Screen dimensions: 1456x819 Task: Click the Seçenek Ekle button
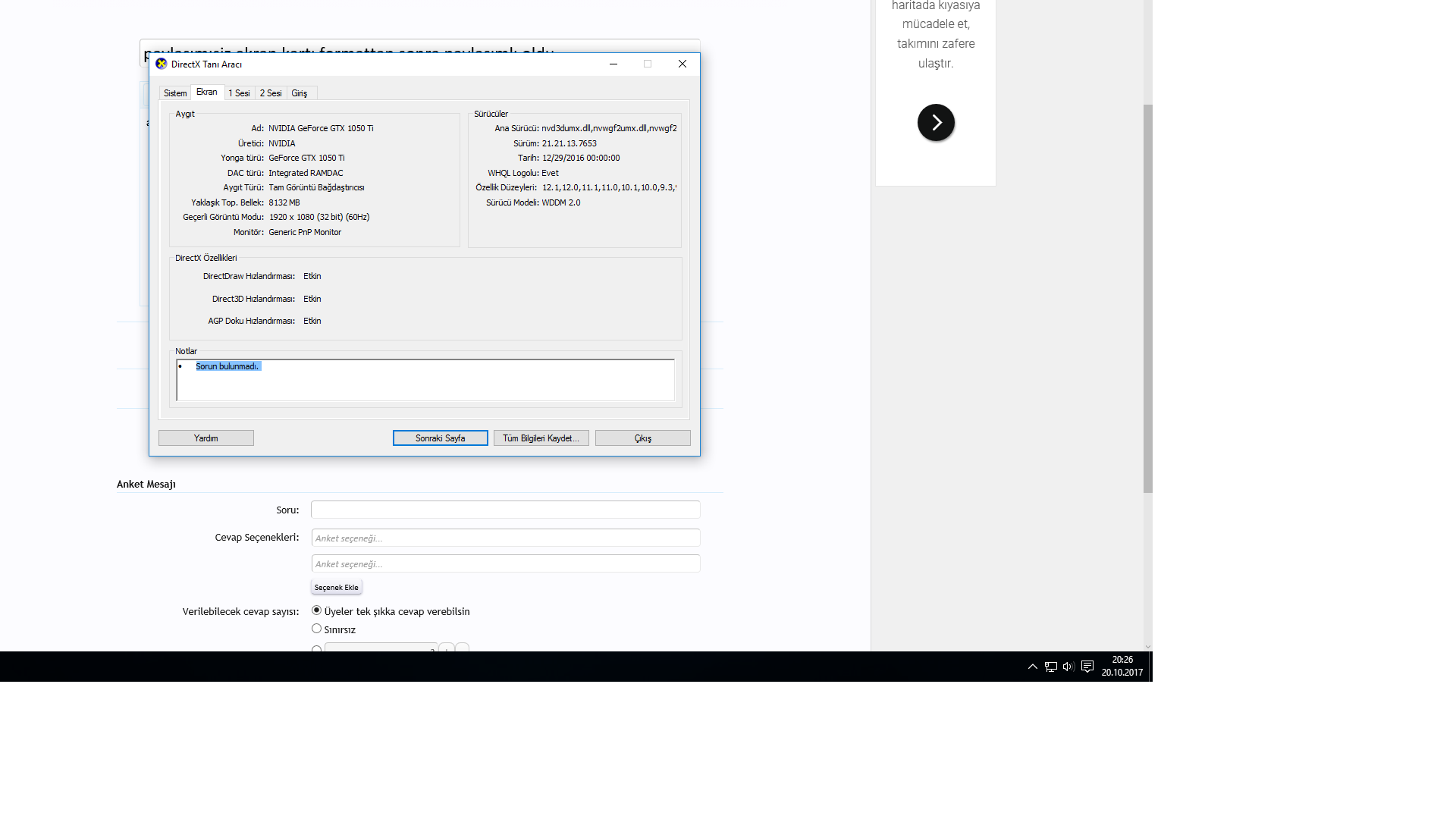[337, 587]
